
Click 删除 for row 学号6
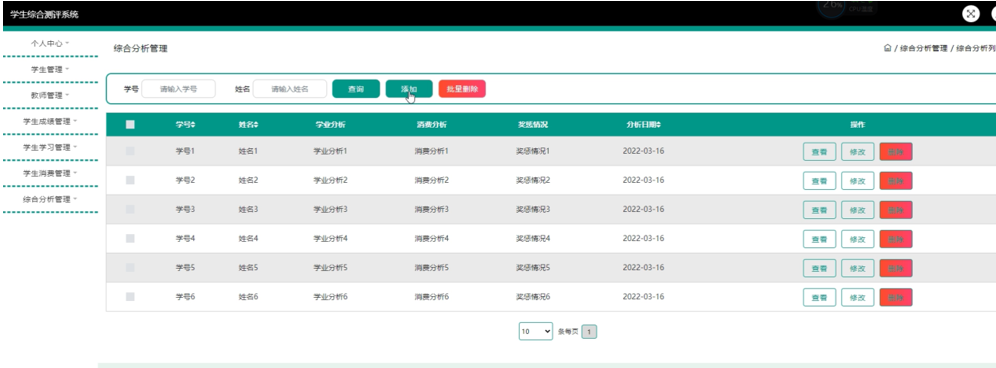[x=896, y=297]
